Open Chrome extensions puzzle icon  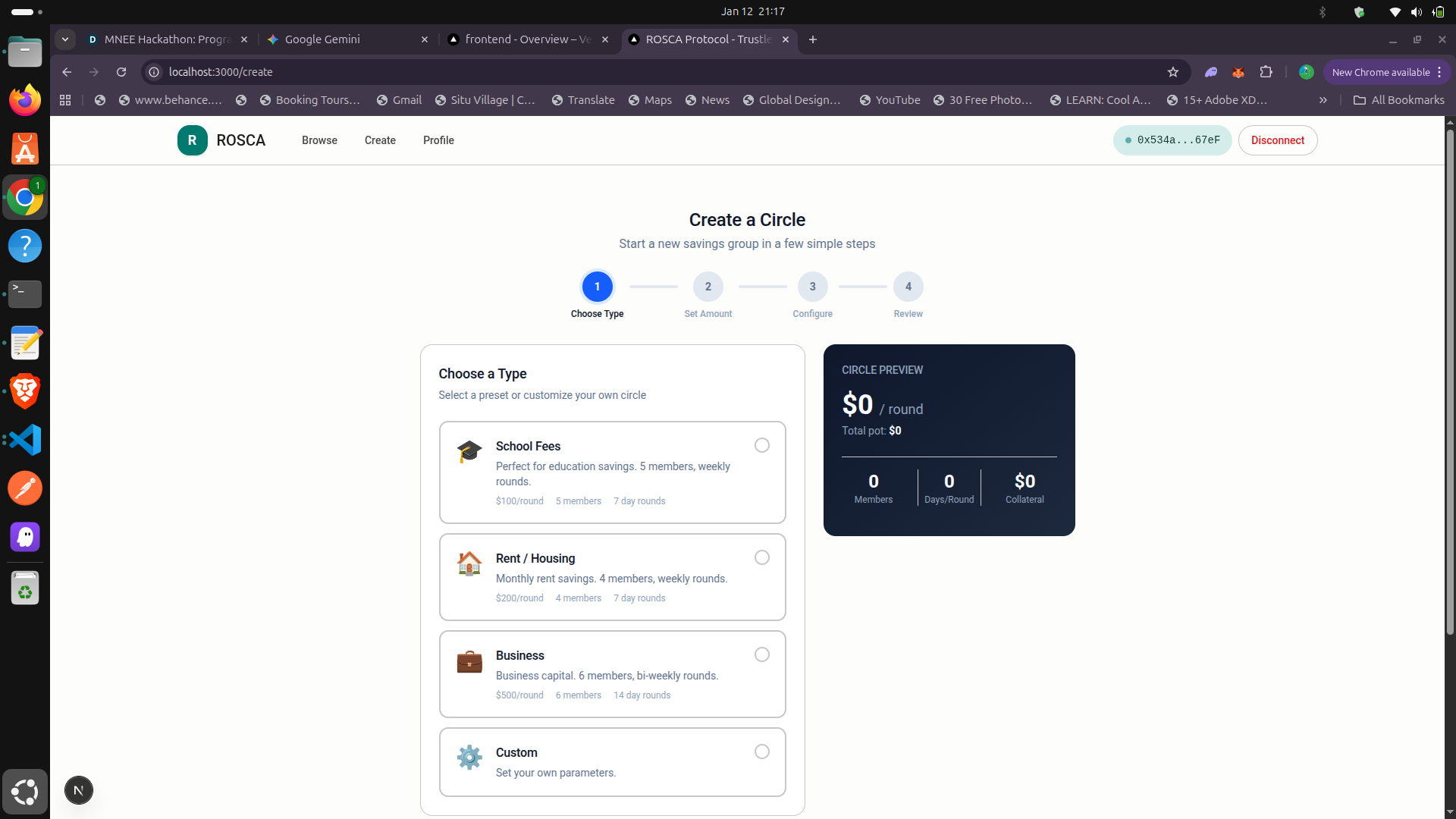pos(1266,72)
